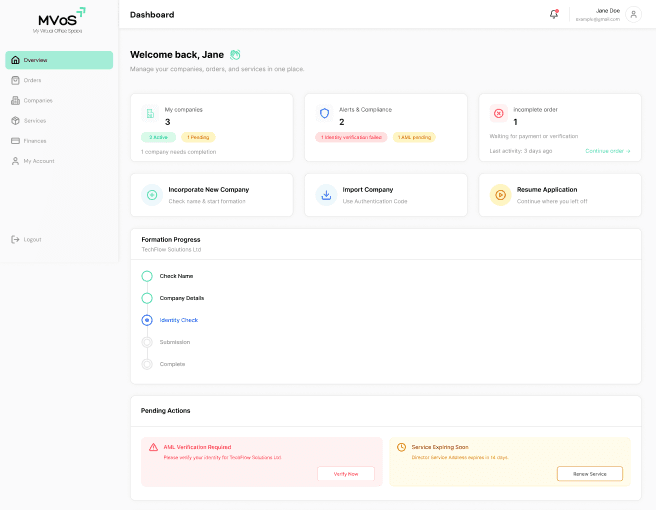Click the Service Expiring clock icon
Screen dimensions: 656x510
pyautogui.click(x=401, y=447)
